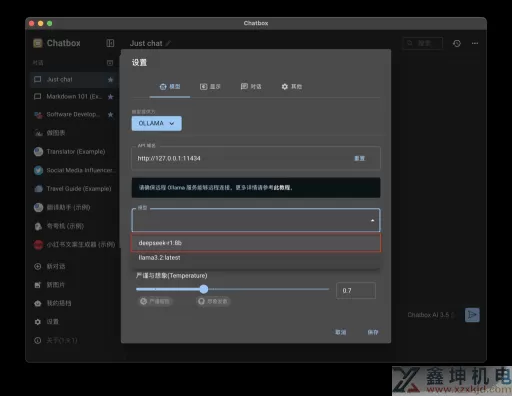Click the 新对话 plus icon
The height and width of the screenshot is (396, 512).
pos(38,266)
